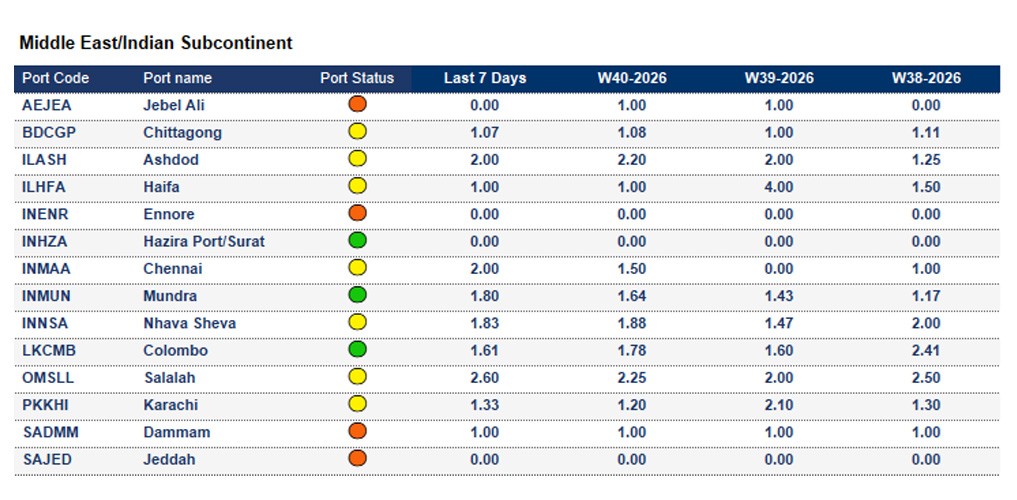Image resolution: width=1017 pixels, height=500 pixels.
Task: Click the Salalah port name
Action: coord(169,378)
